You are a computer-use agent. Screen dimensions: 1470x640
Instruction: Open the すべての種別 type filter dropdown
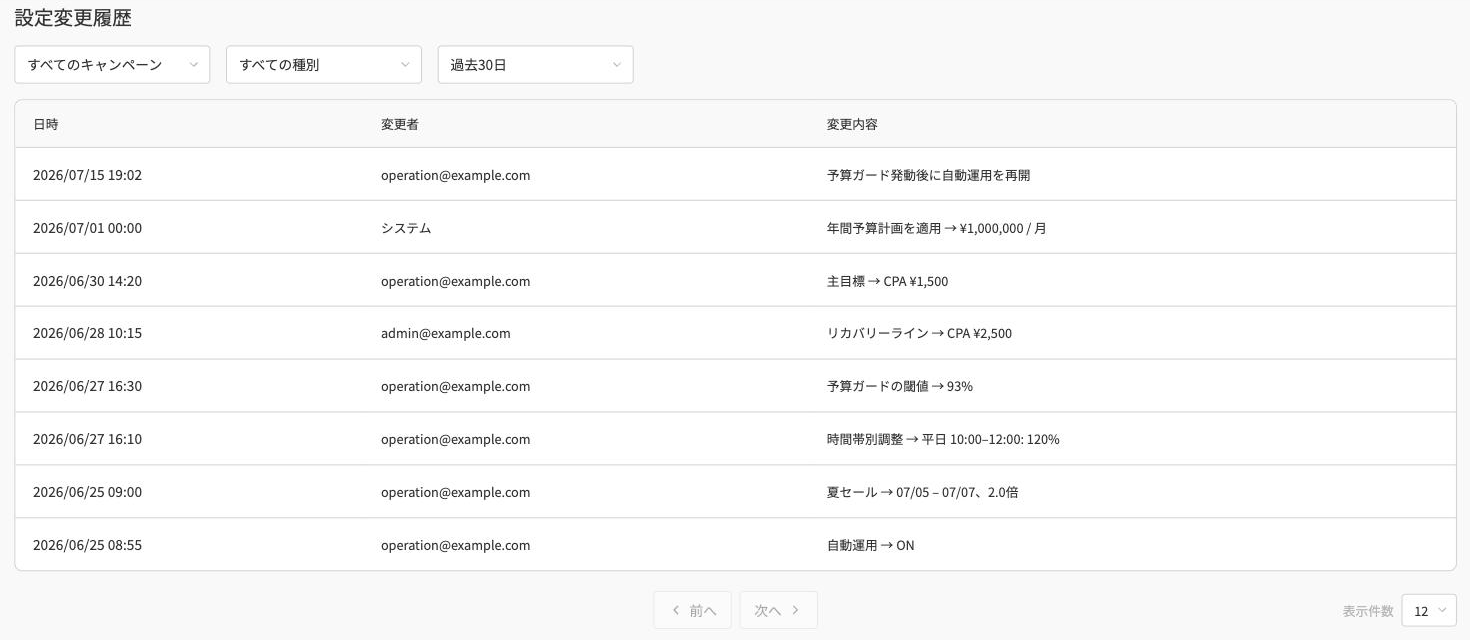click(324, 65)
